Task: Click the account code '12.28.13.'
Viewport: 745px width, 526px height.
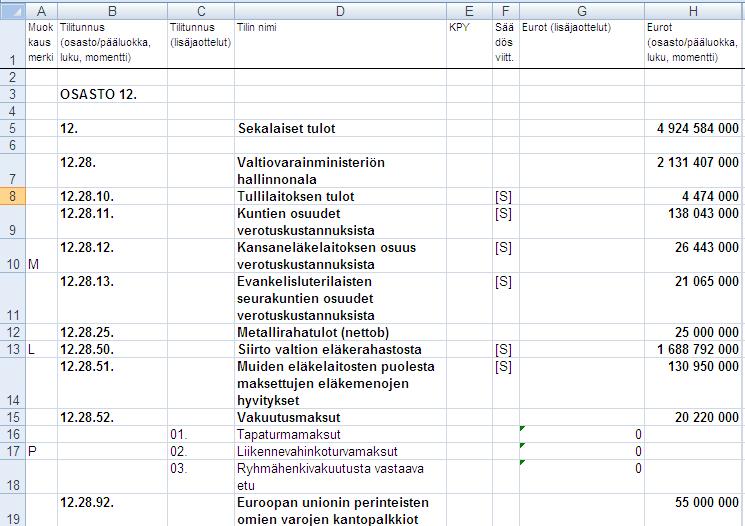Action: coord(87,281)
